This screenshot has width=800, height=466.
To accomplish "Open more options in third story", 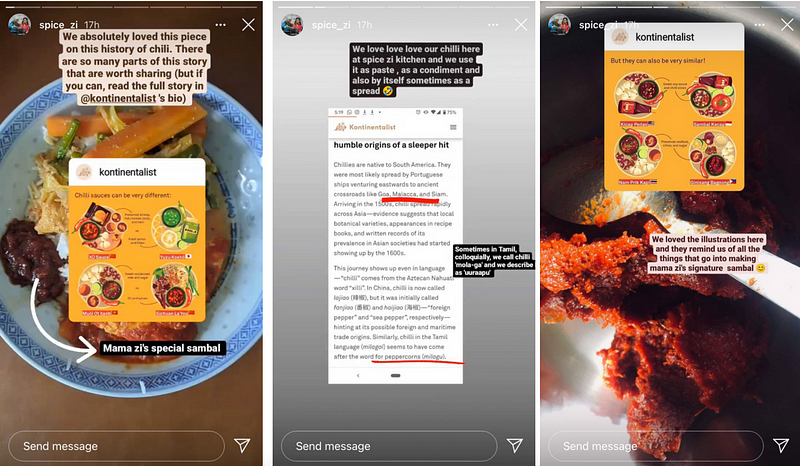I will point(760,25).
